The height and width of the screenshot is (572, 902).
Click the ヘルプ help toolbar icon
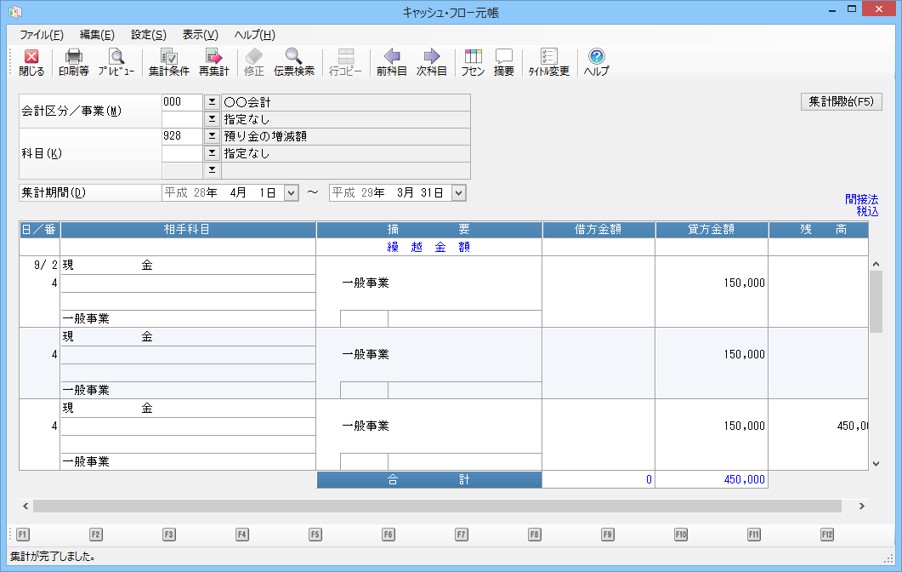click(x=596, y=62)
